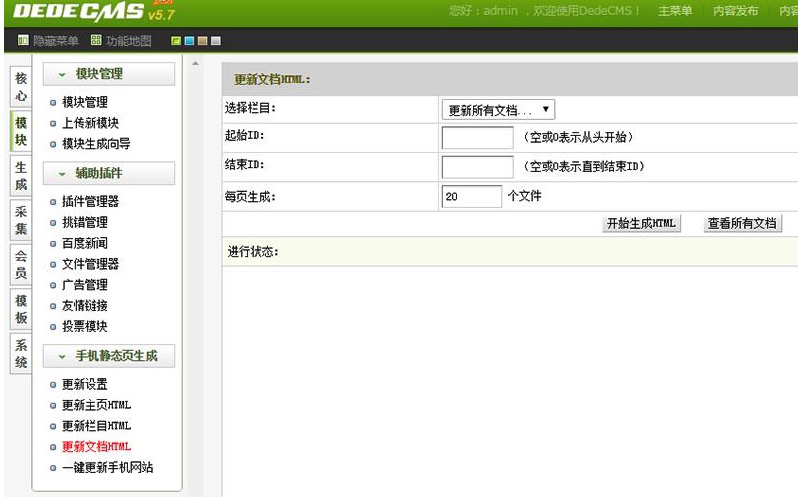Open 主菜单 in the top bar
This screenshot has height=497, width=798.
(675, 11)
